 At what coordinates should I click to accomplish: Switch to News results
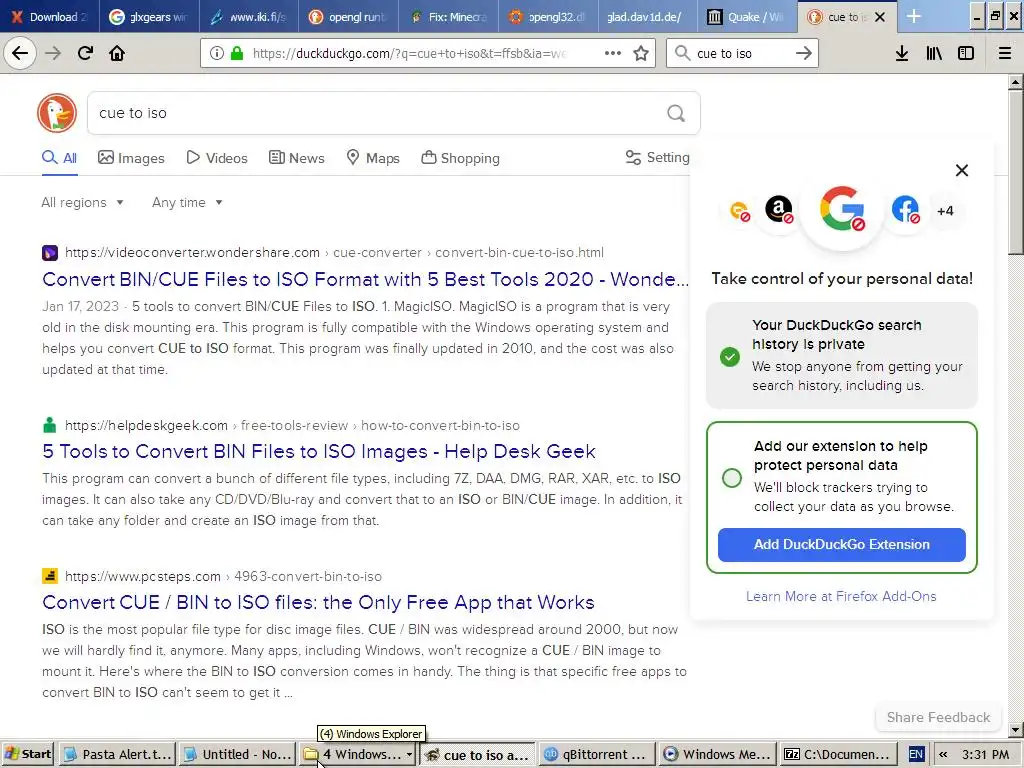[296, 158]
